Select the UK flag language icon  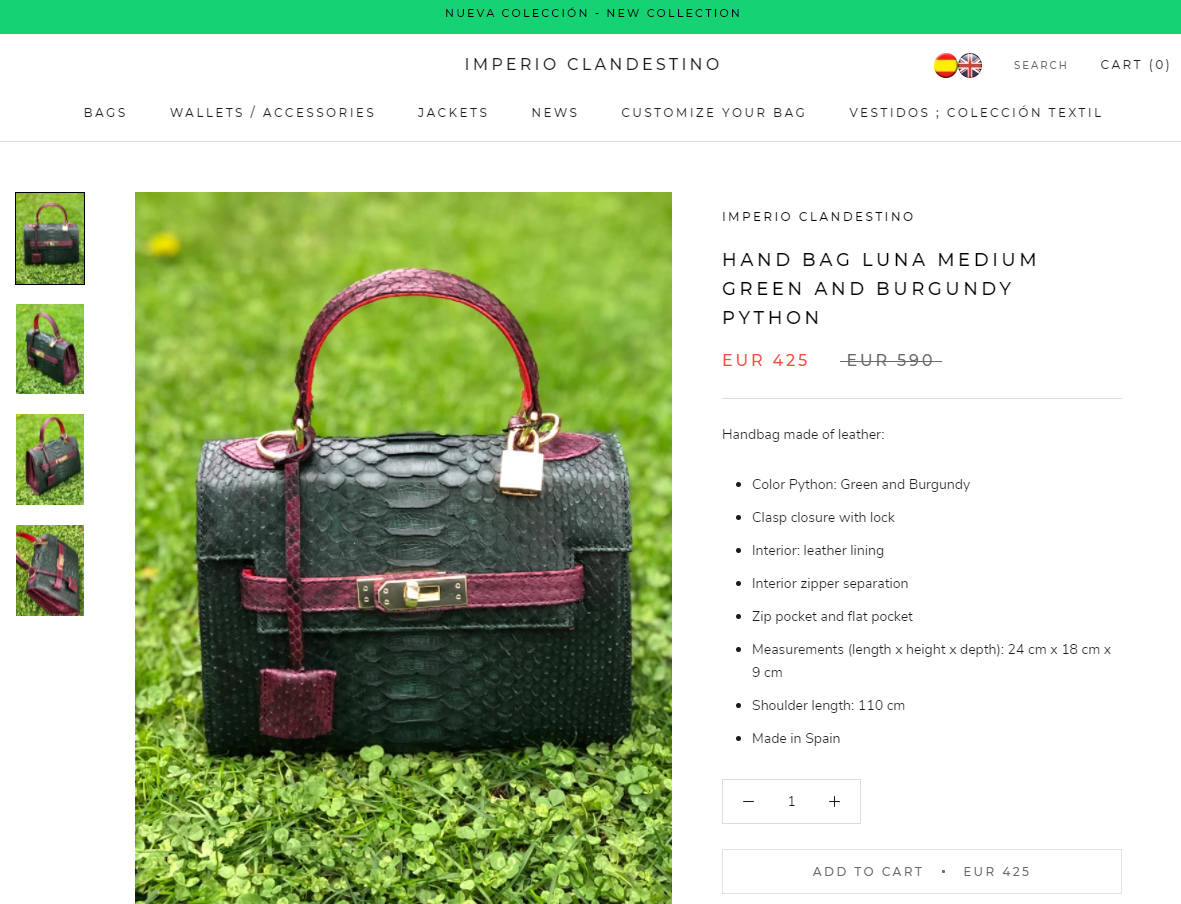(970, 66)
